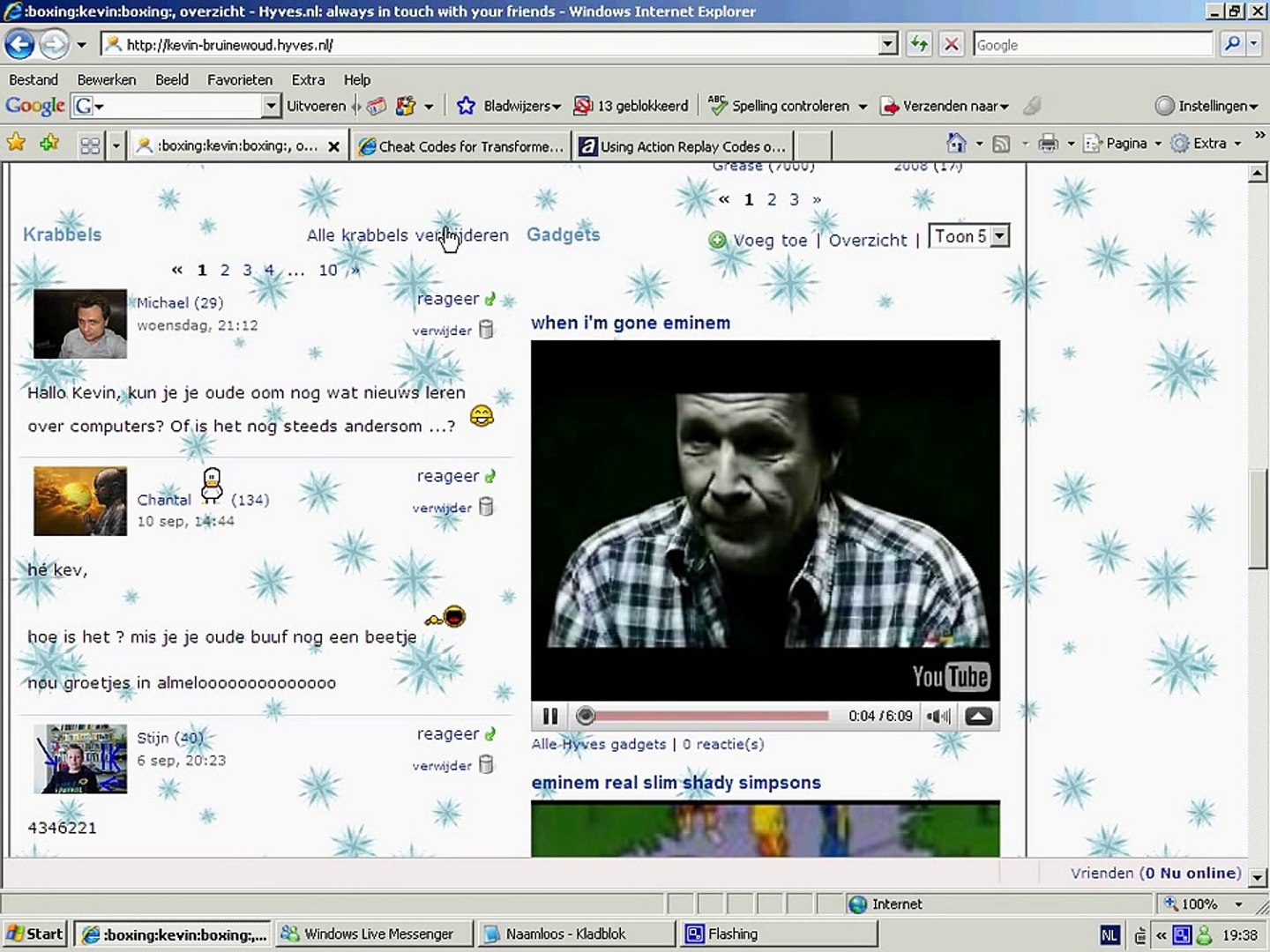Image resolution: width=1270 pixels, height=952 pixels.
Task: Click the green 'Voeg toe' plus icon
Action: tap(718, 240)
